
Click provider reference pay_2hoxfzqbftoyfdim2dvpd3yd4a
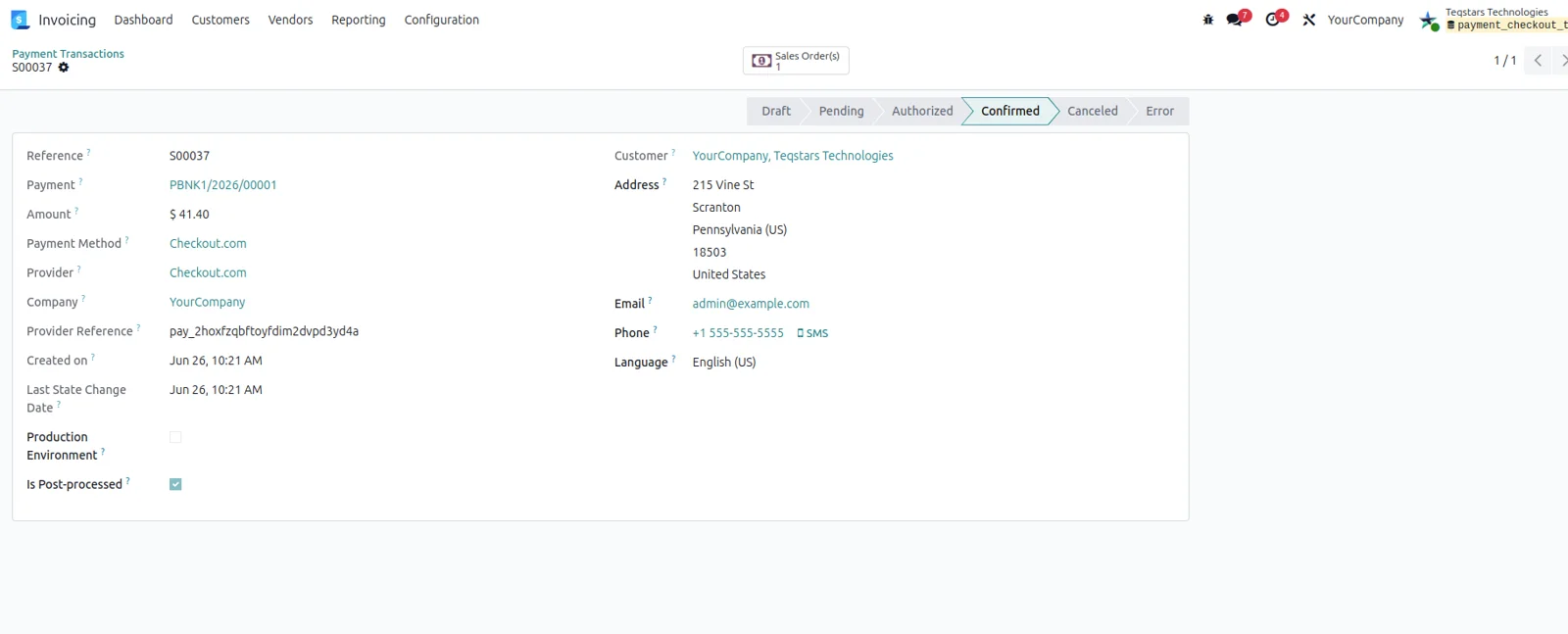(x=264, y=332)
